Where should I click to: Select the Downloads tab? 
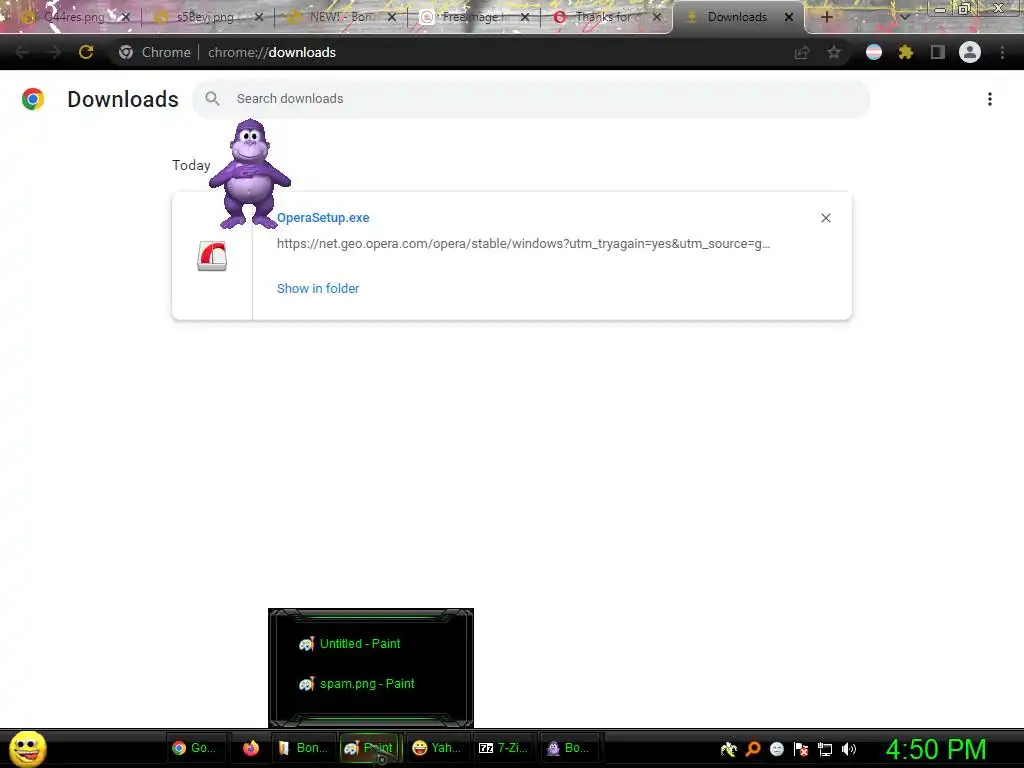pos(737,17)
